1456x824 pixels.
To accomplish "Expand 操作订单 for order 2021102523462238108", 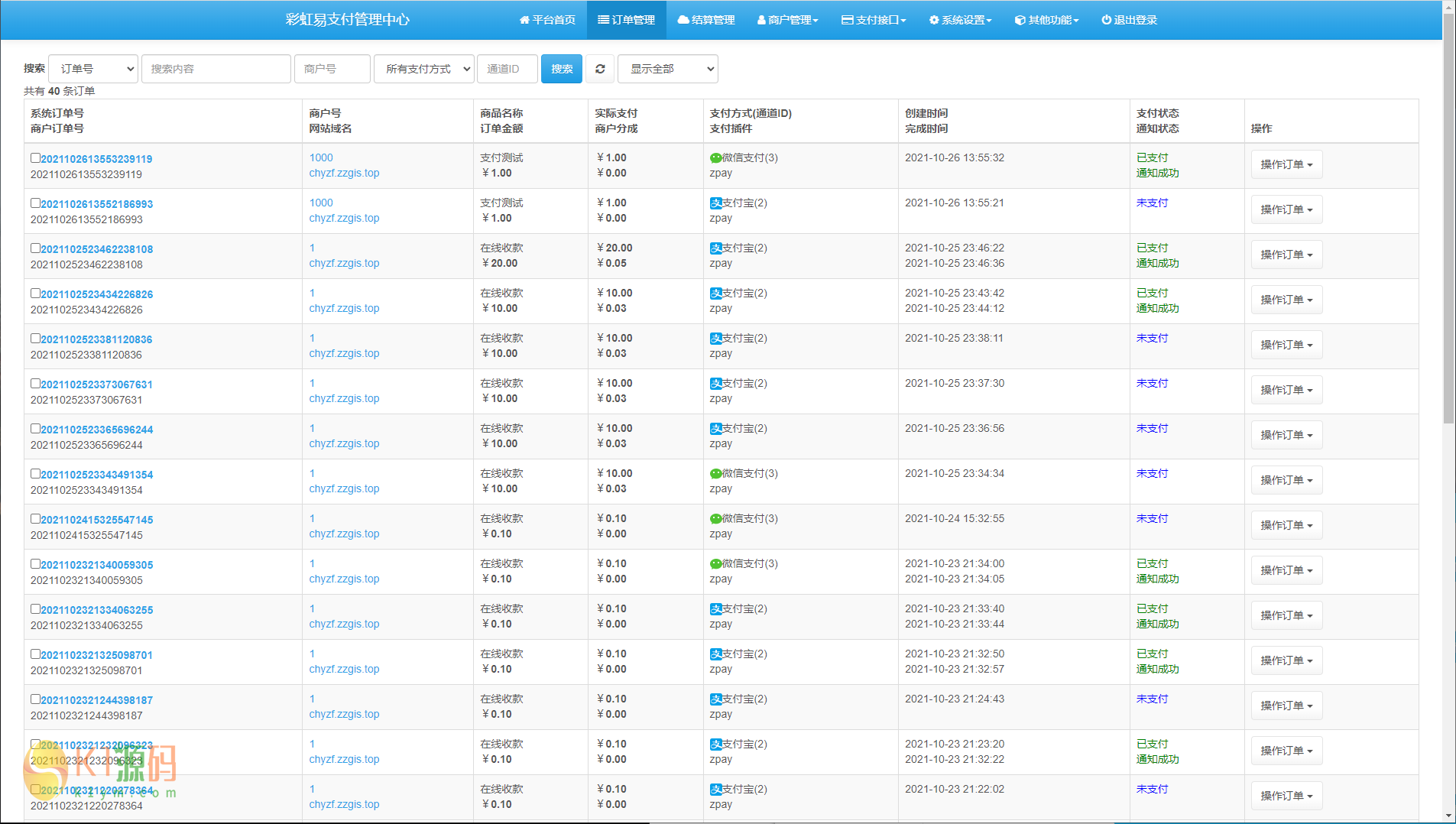I will [x=1286, y=255].
